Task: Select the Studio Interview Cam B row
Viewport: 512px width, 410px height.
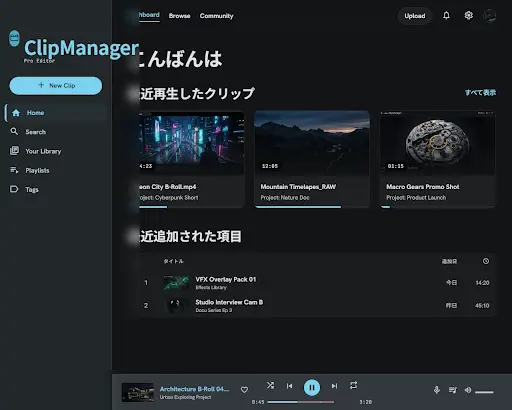Action: tap(317, 306)
